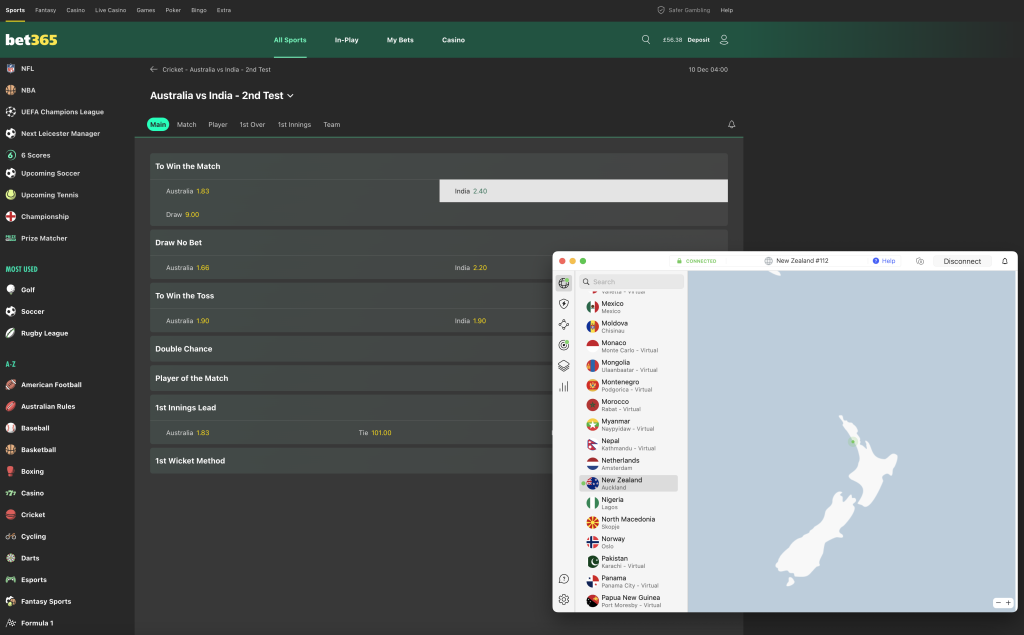The image size is (1024, 635).
Task: Open VPN notifications bell icon
Action: pos(1004,261)
